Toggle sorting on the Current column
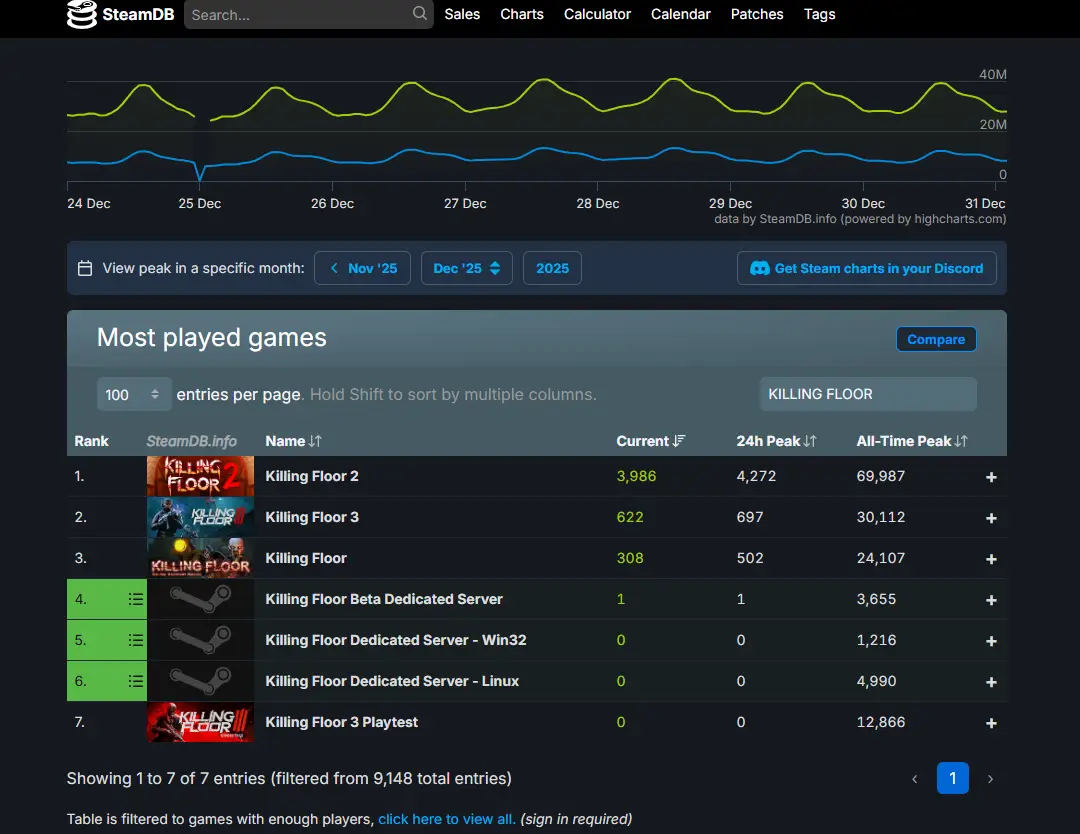Screen dimensions: 1080x834 (x=651, y=441)
